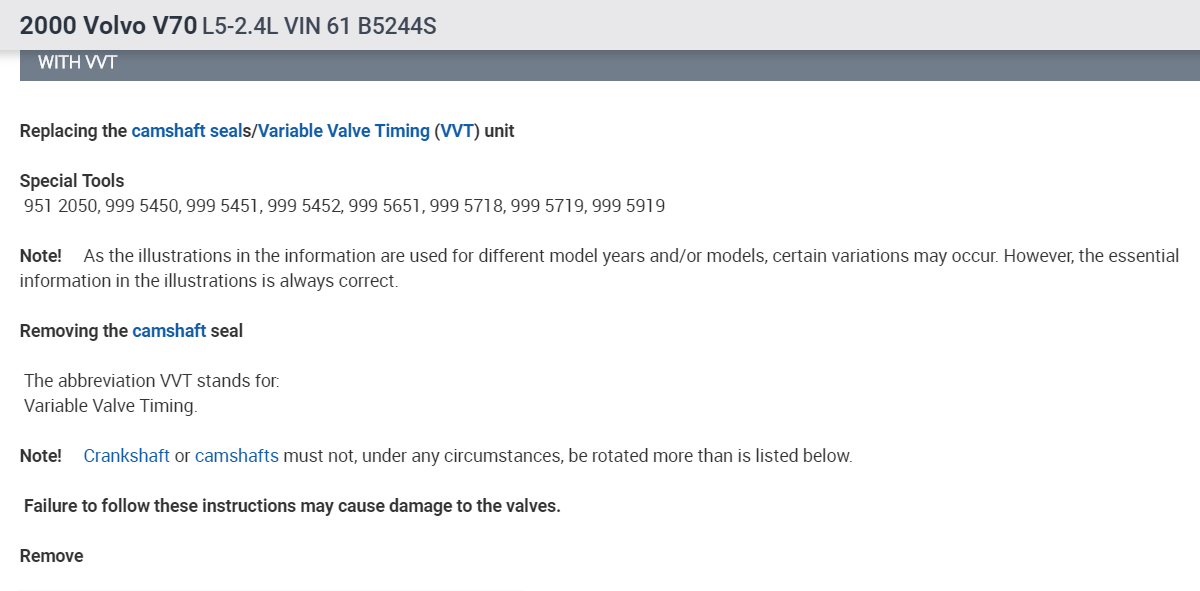Open the 'camshafts' link in the rotation note
1200x591 pixels.
(236, 456)
